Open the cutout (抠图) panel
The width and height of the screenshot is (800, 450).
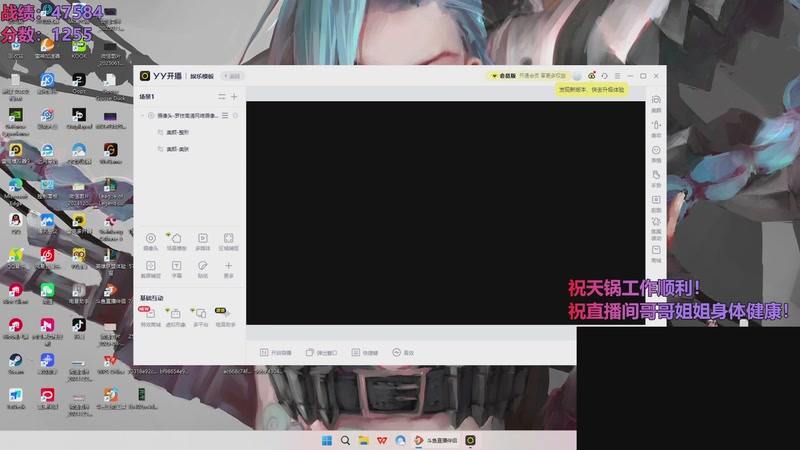pos(656,204)
